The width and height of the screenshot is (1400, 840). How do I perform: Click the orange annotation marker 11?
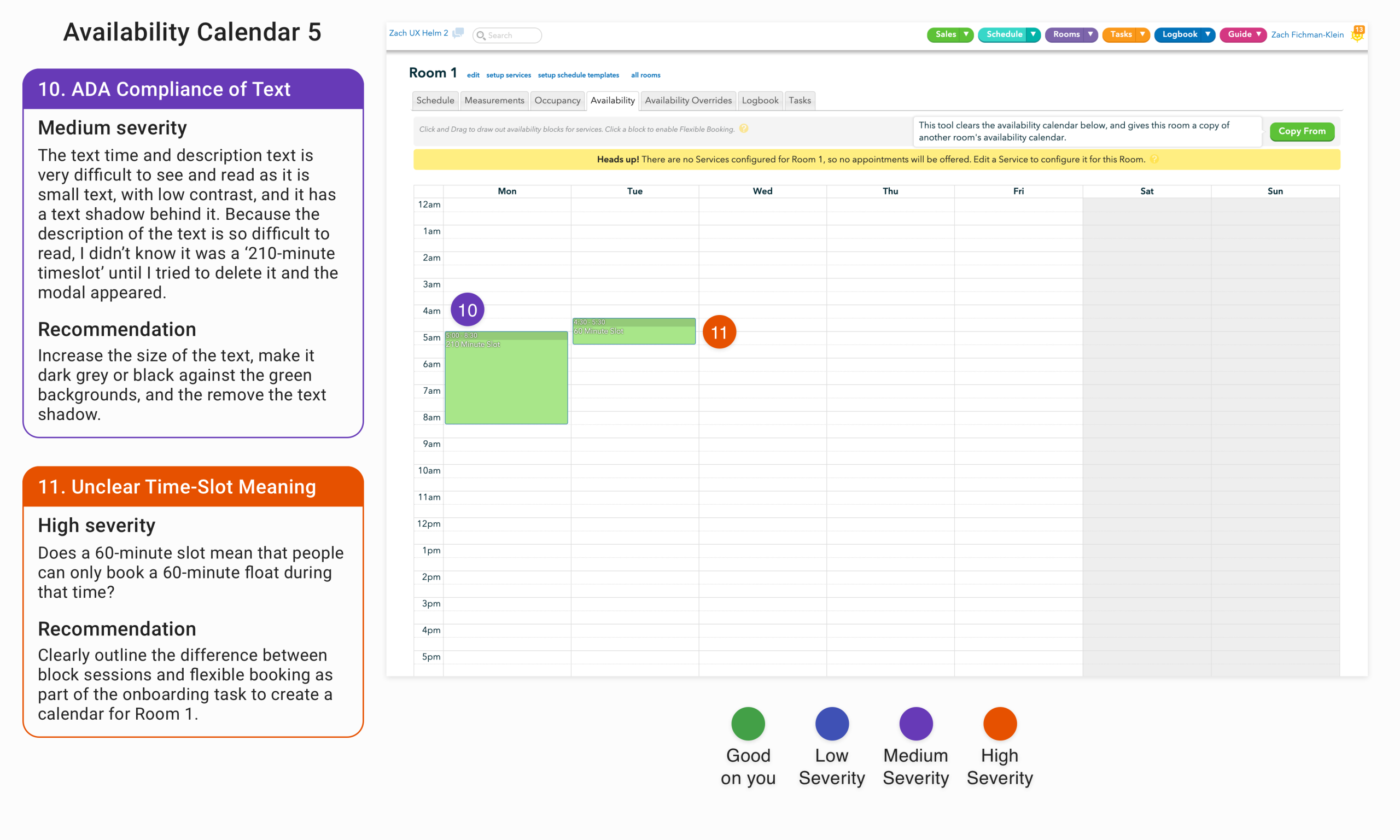(719, 332)
